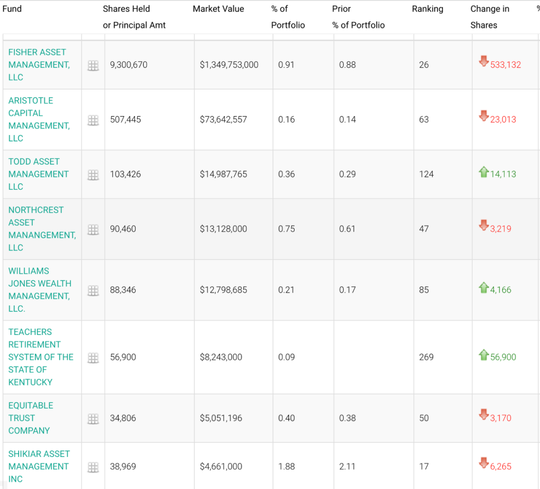Open grid icon for Williams Jones Wealth row
Image resolution: width=540 pixels, height=489 pixels.
(x=93, y=291)
